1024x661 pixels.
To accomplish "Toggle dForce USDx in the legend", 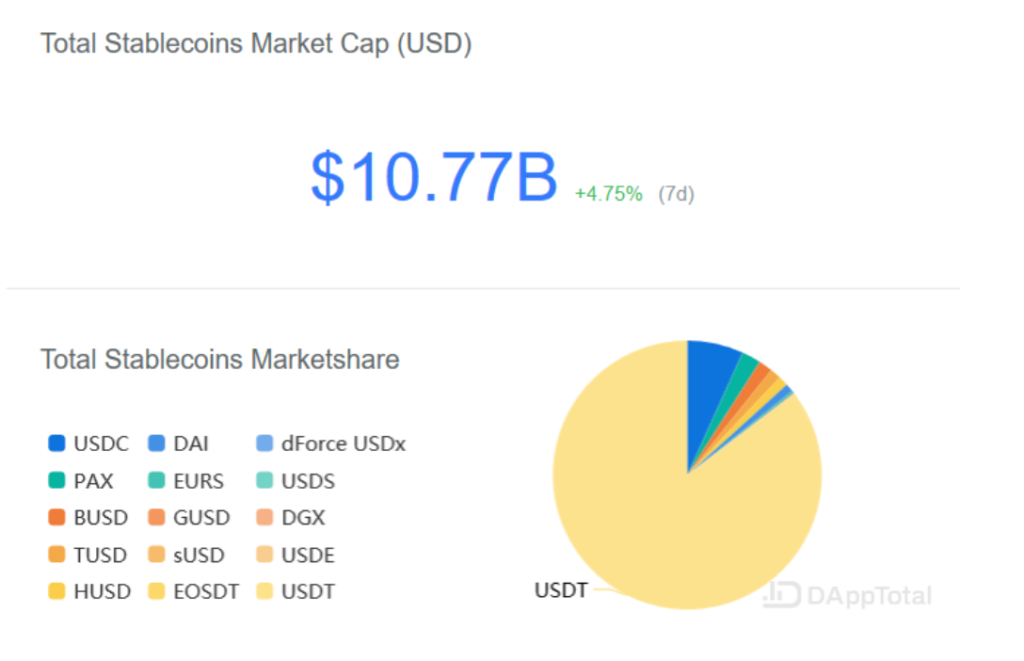I will point(331,443).
